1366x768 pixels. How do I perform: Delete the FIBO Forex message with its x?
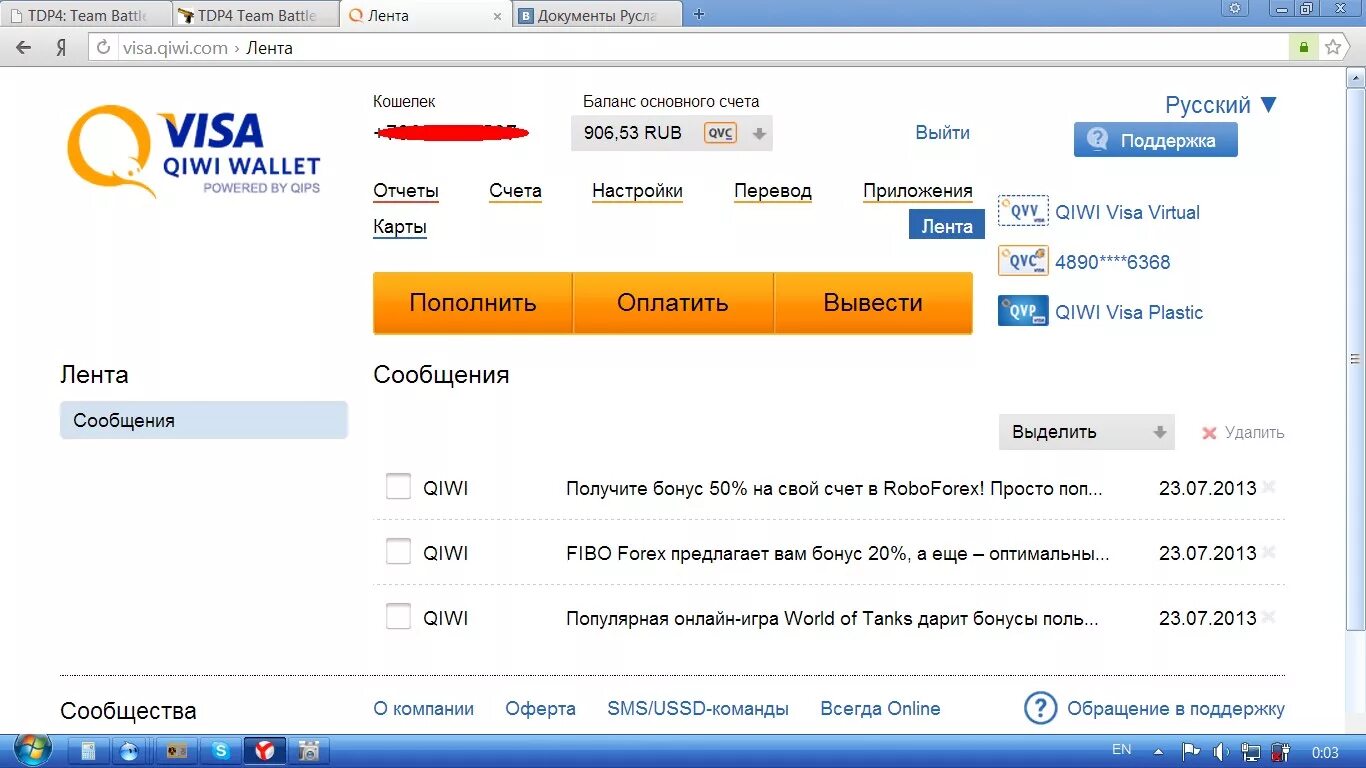[x=1269, y=552]
